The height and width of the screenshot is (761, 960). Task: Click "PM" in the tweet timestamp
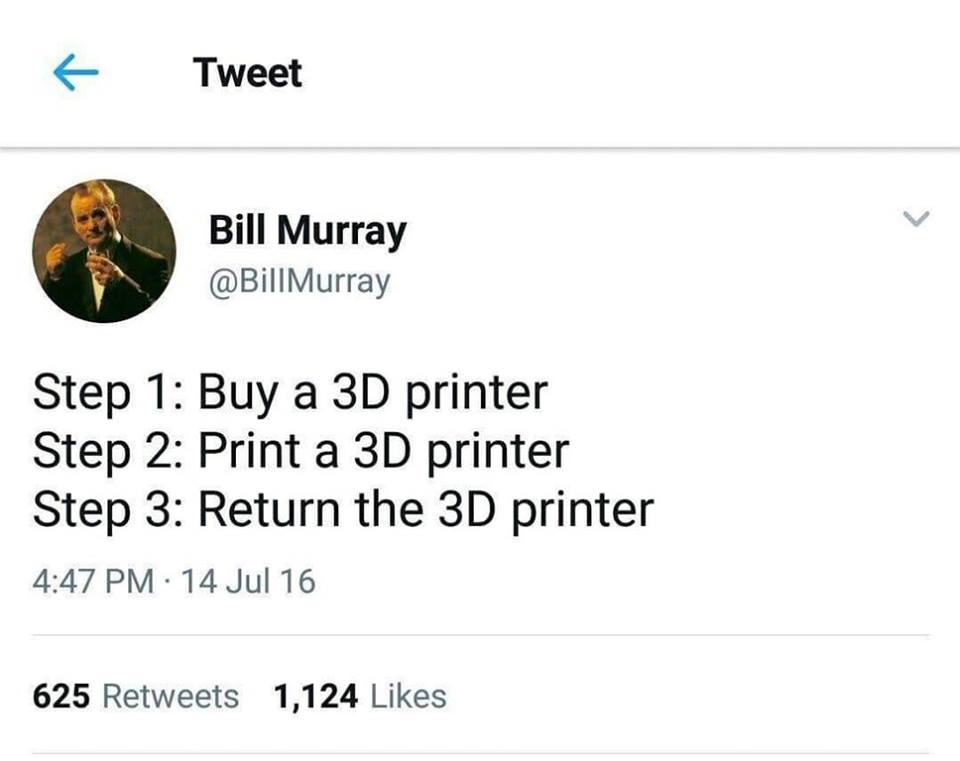(x=129, y=581)
